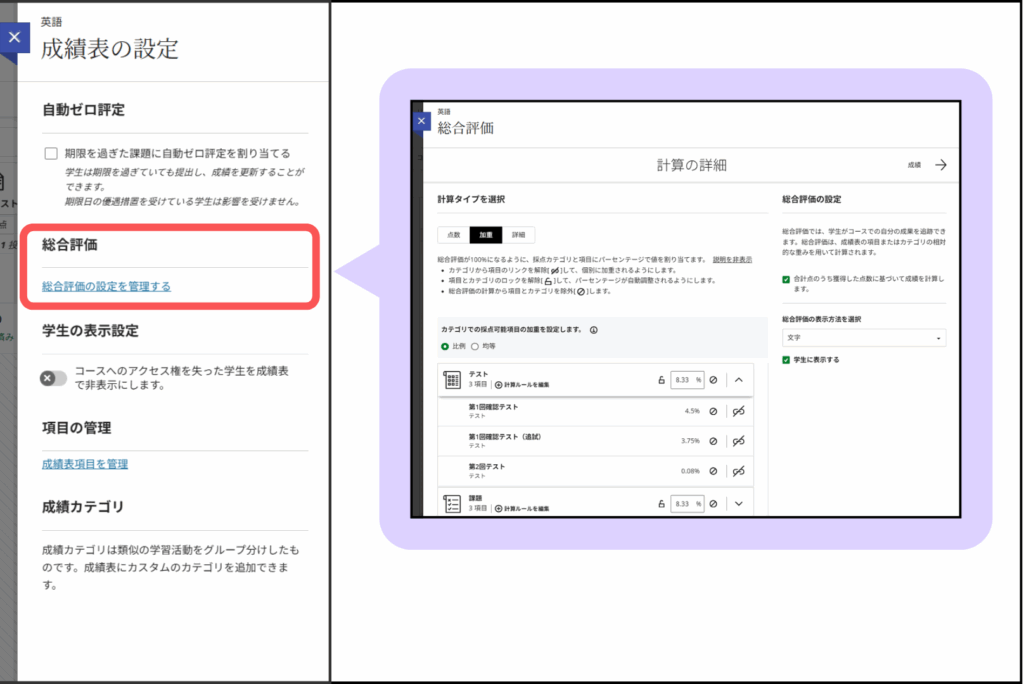Click the lock icon on 課題 category
Image resolution: width=1024 pixels, height=684 pixels.
(x=661, y=503)
